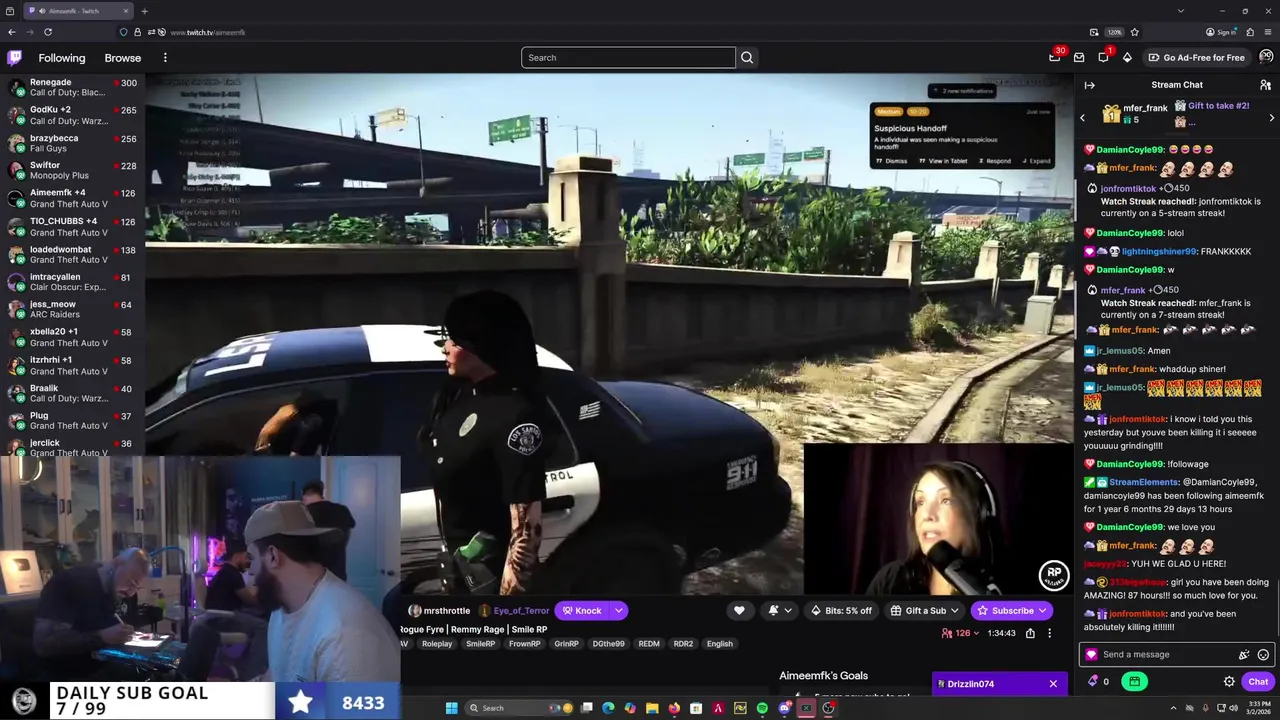Screen dimensions: 1280x720
Task: Click the RDR2 tag
Action: click(x=683, y=644)
